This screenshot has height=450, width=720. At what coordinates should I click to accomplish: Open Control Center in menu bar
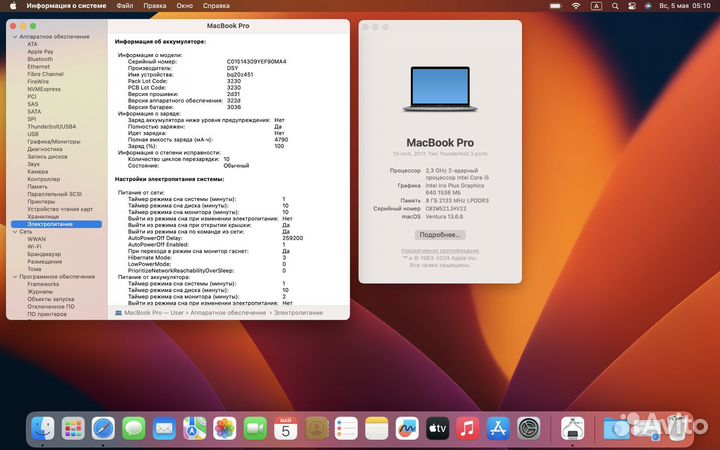click(x=632, y=6)
